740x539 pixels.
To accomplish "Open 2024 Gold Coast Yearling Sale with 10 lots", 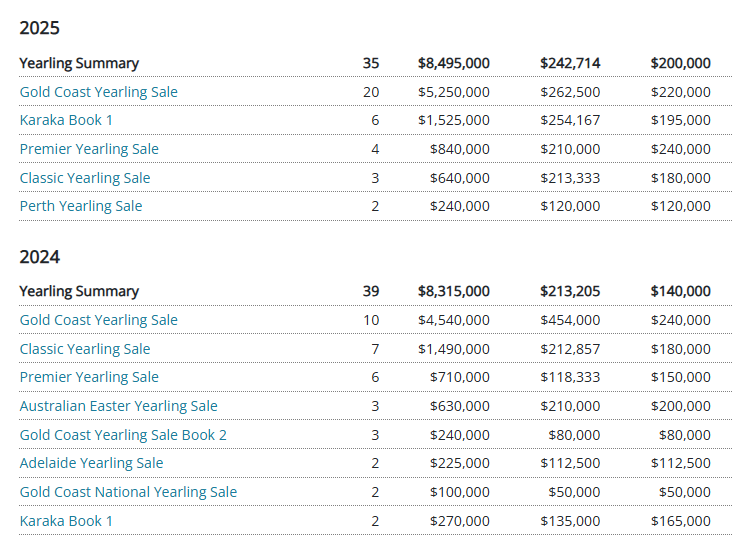I will (98, 320).
